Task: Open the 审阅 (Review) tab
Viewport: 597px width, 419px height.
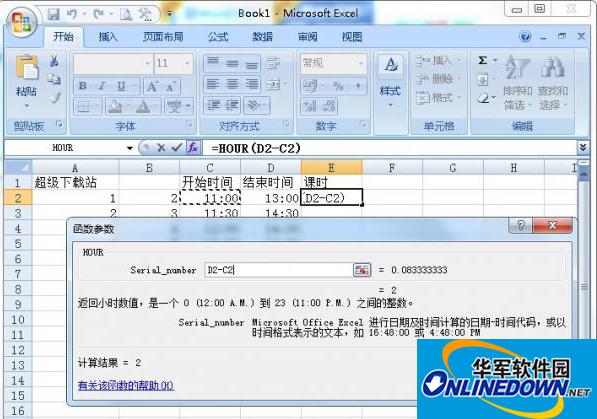Action: 307,37
